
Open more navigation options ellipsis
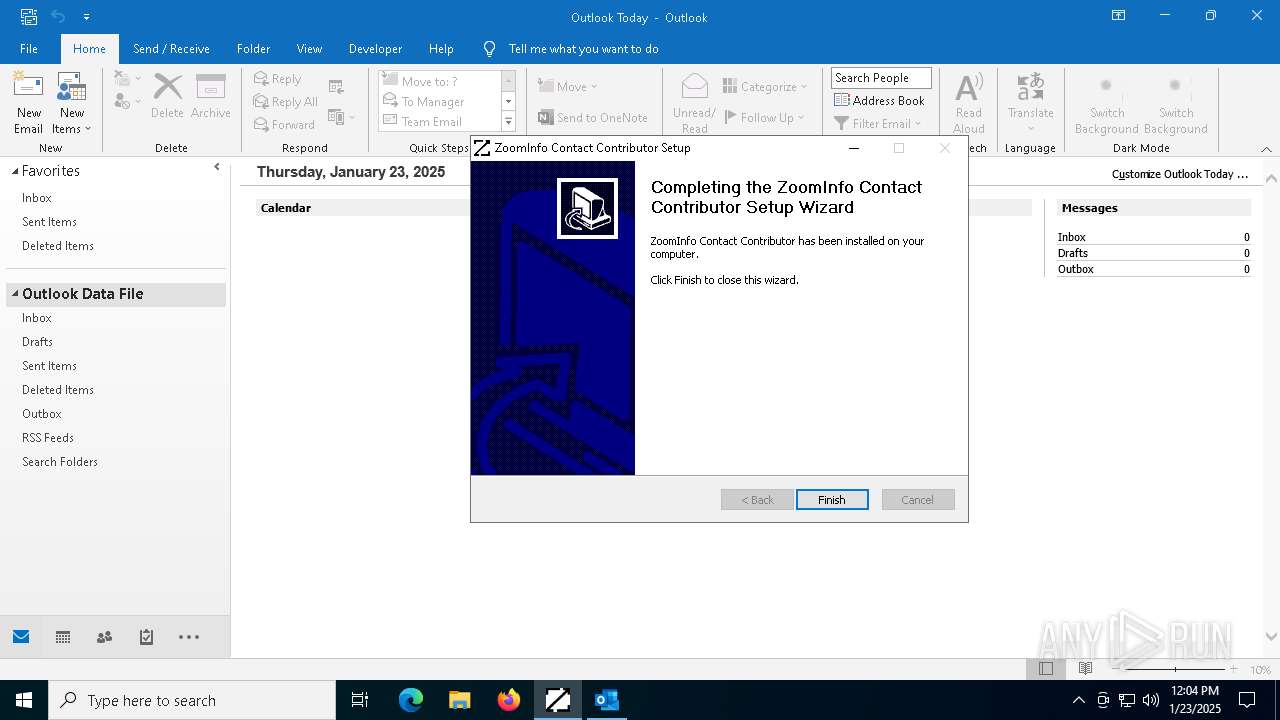click(189, 637)
